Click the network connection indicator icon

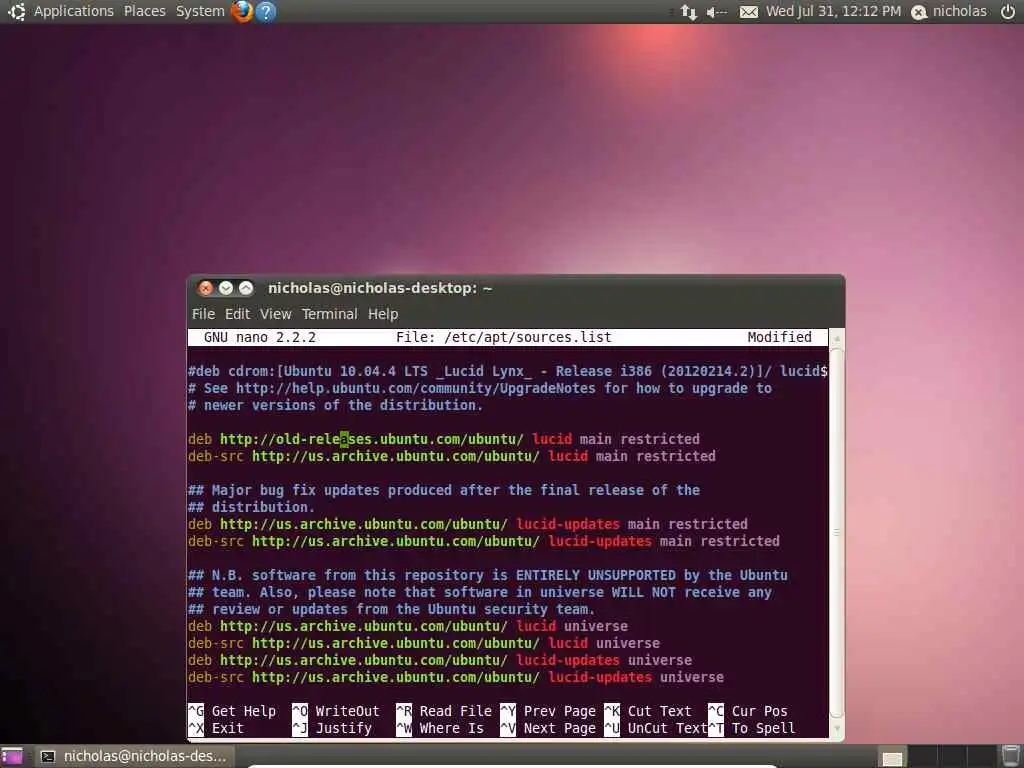[688, 12]
